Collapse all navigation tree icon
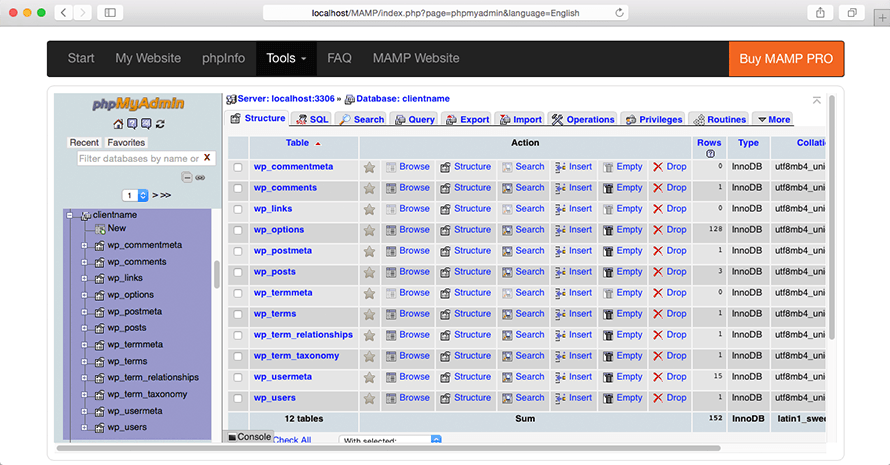This screenshot has height=465, width=890. 187,177
